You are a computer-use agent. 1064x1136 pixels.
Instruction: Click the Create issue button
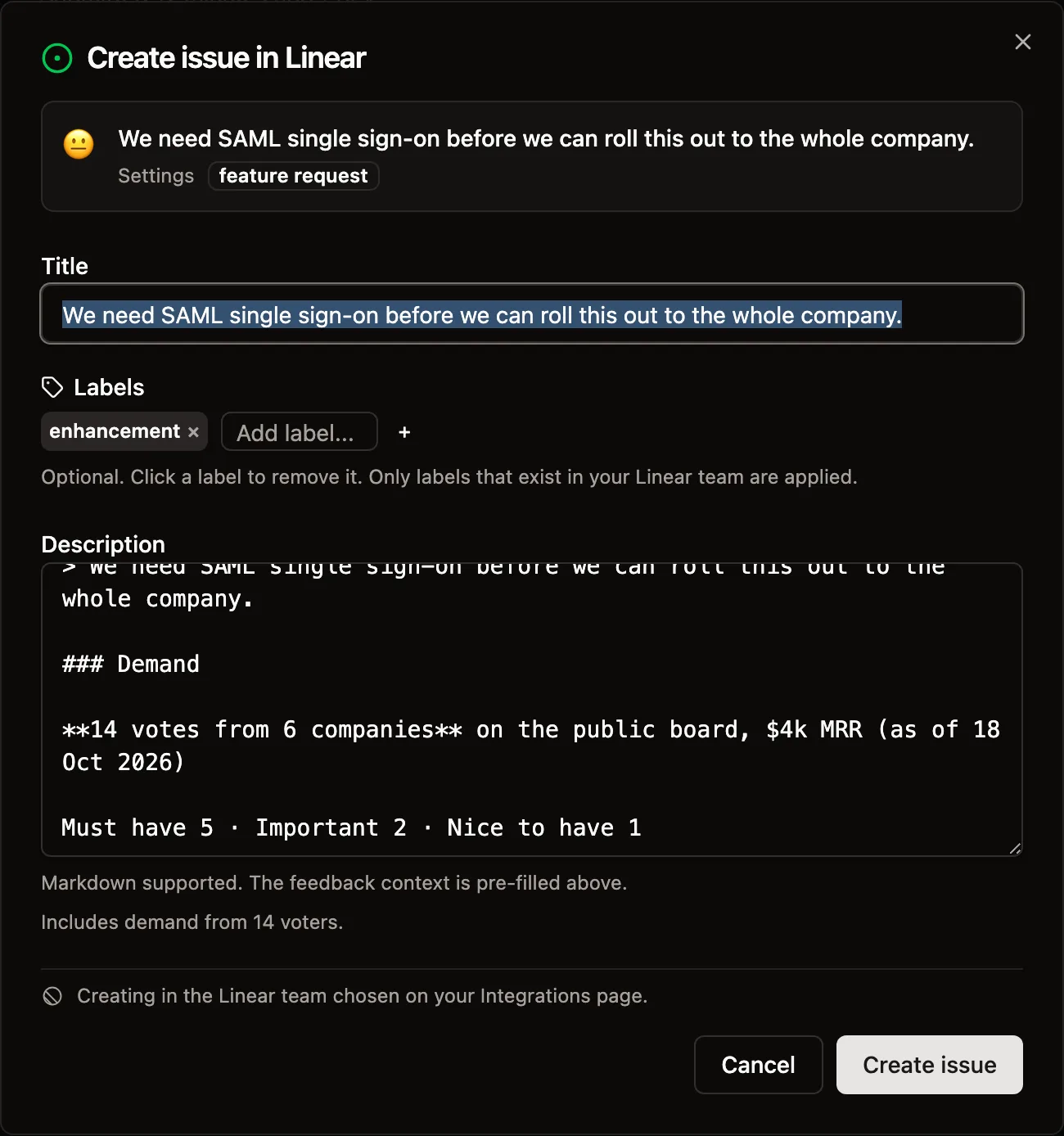930,1065
